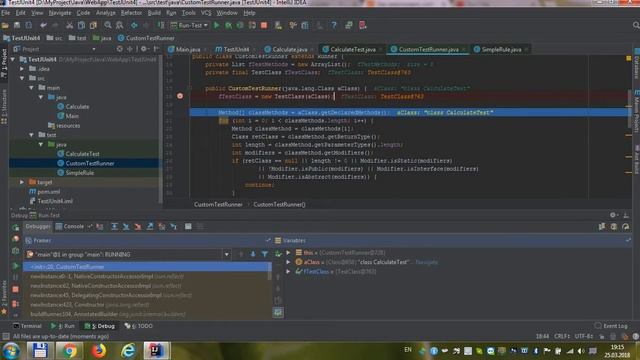Click the UTF-8 encoding in status bar

pyautogui.click(x=584, y=336)
